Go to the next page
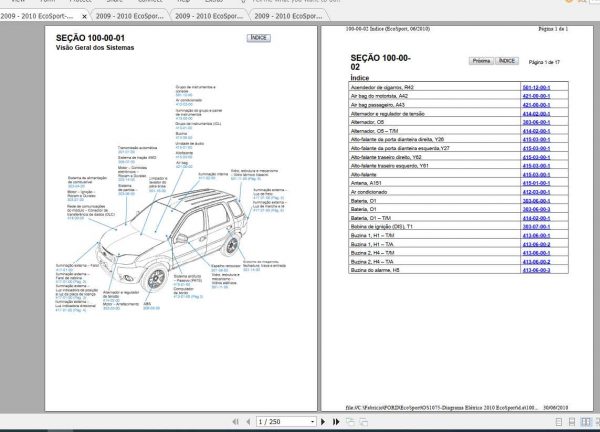The width and height of the screenshot is (600, 432). [323, 422]
